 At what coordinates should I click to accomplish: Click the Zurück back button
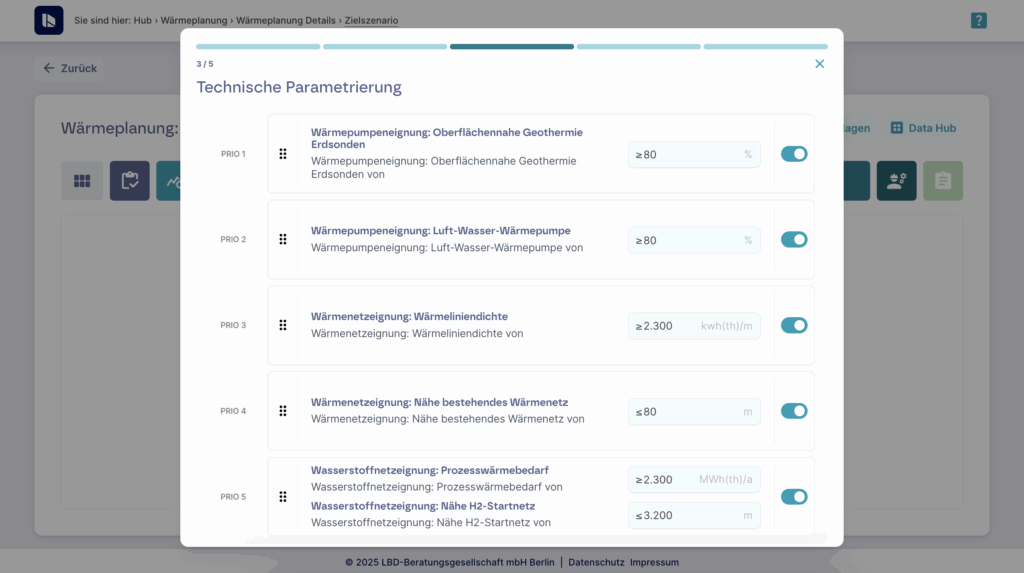(70, 69)
